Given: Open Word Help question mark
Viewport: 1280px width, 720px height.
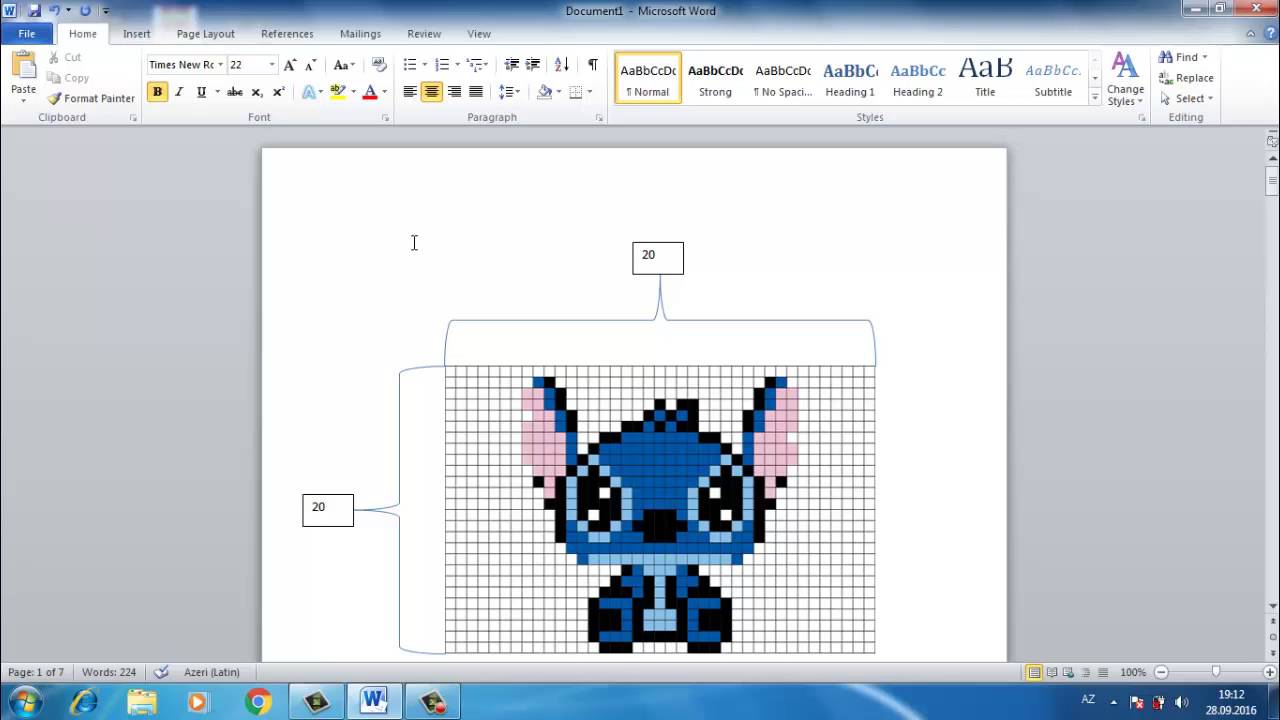Looking at the screenshot, I should (x=1270, y=34).
